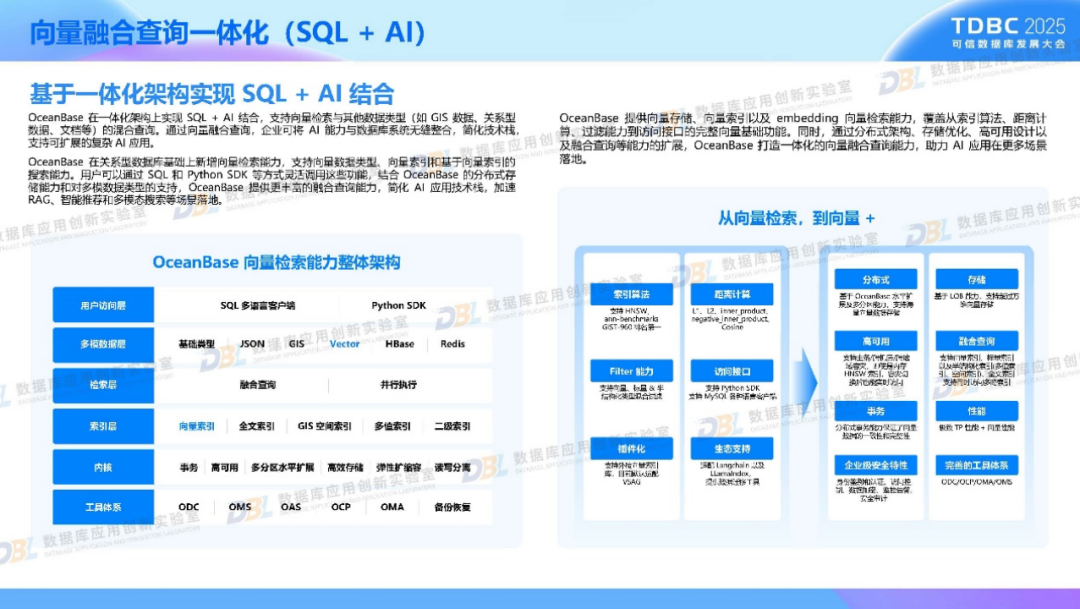
Task: Select the 多模数据层 blue layer label
Action: pyautogui.click(x=103, y=344)
